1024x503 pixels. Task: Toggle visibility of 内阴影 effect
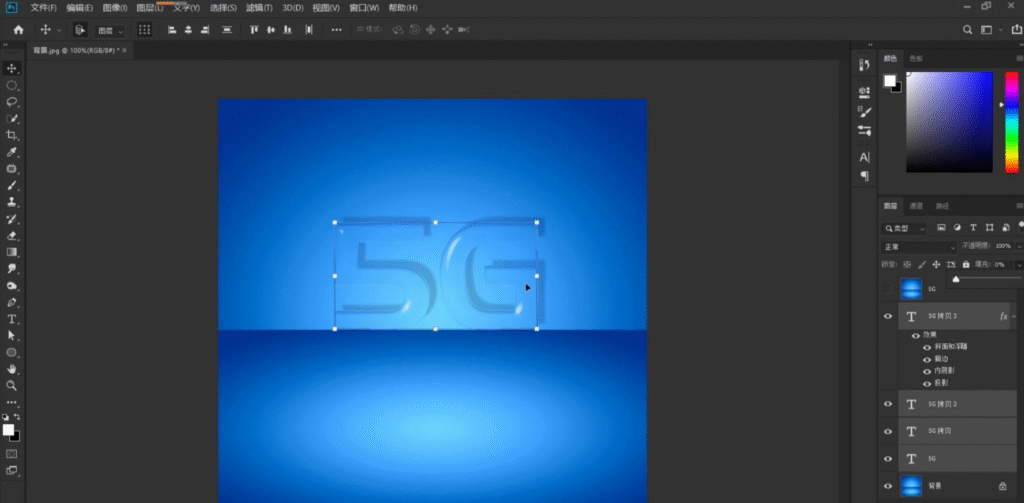pyautogui.click(x=927, y=371)
